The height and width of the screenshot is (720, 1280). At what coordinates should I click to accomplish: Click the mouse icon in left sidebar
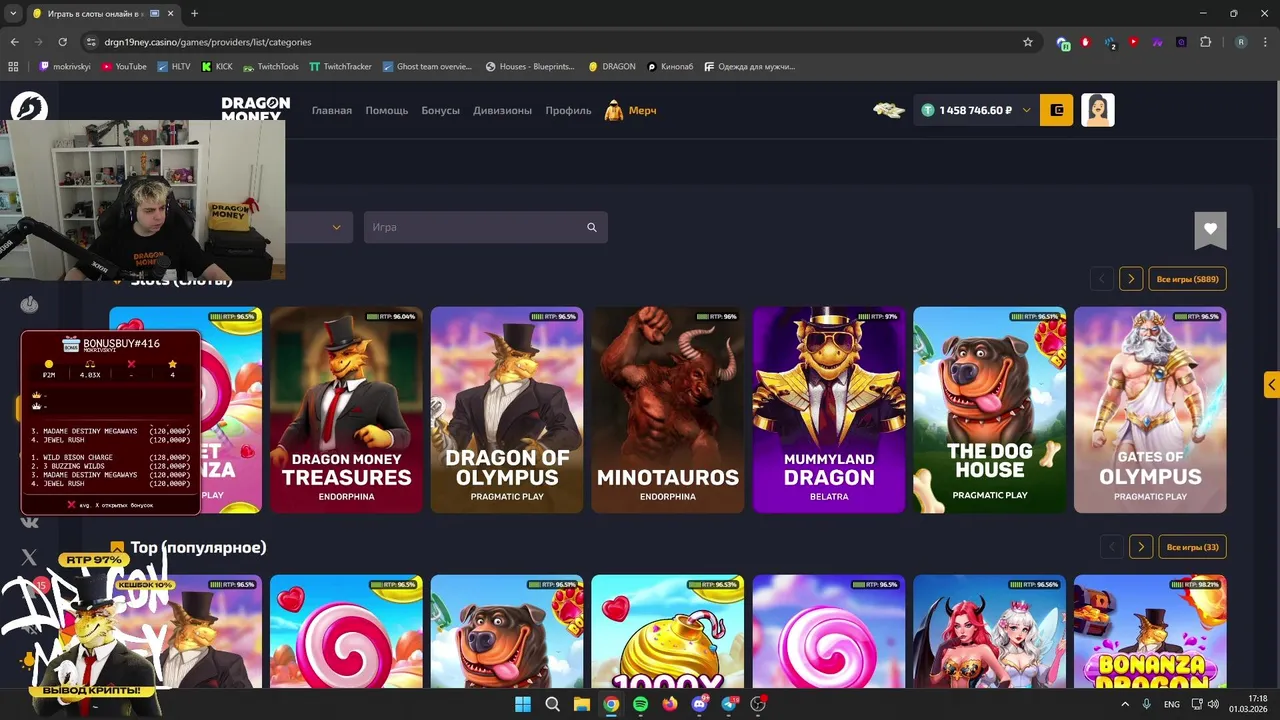pyautogui.click(x=29, y=304)
